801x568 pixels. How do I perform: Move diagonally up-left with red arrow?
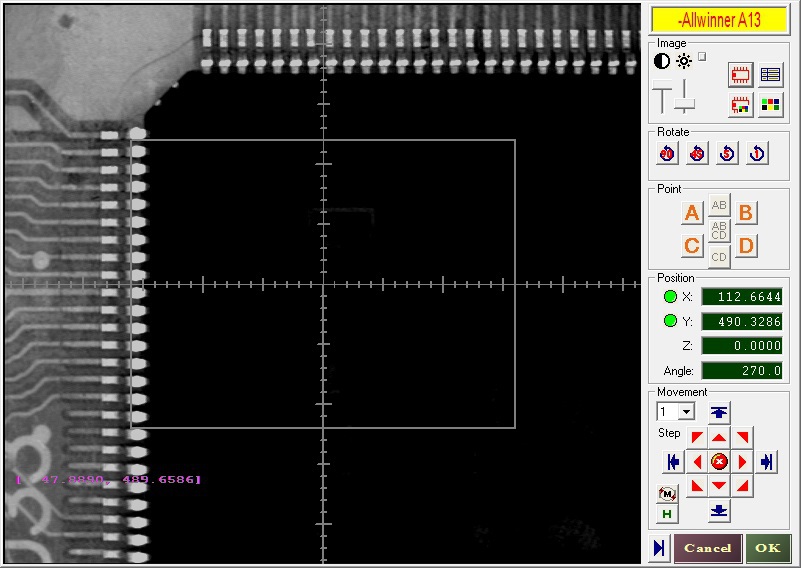(697, 438)
